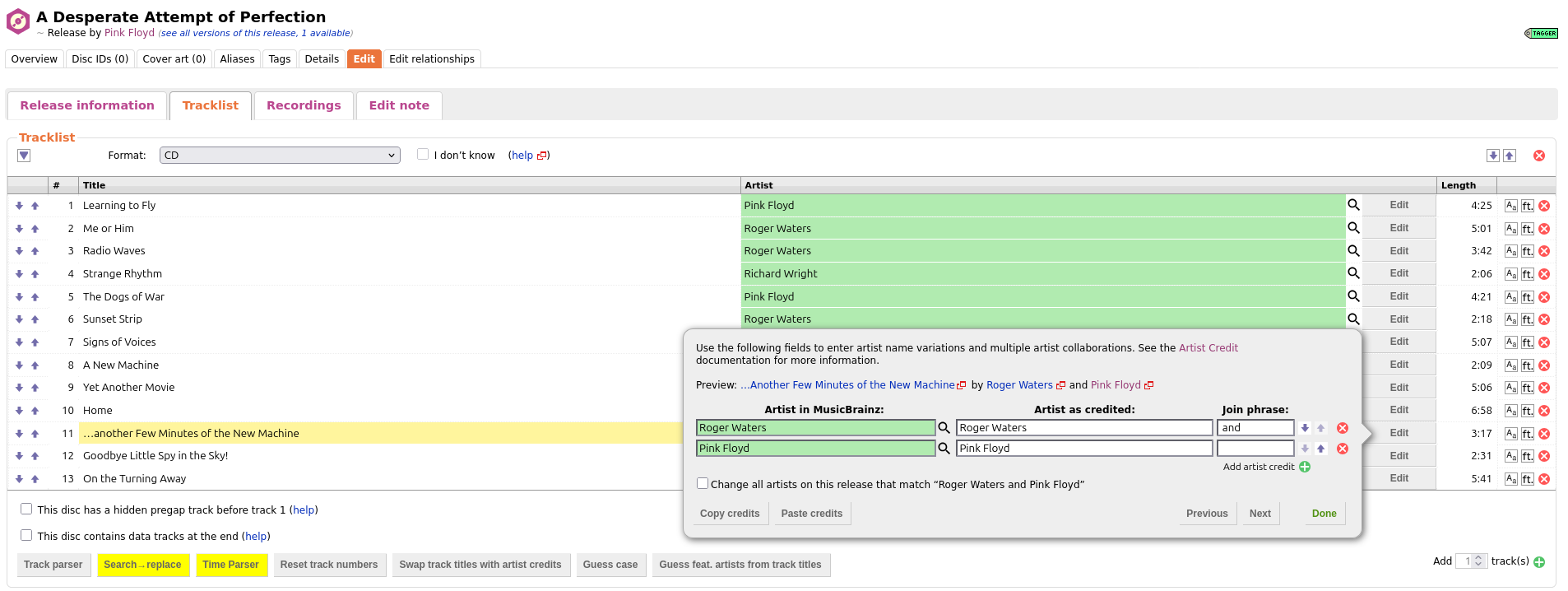Enable hidden pregap track checkbox
The image size is (1568, 591).
(26, 510)
